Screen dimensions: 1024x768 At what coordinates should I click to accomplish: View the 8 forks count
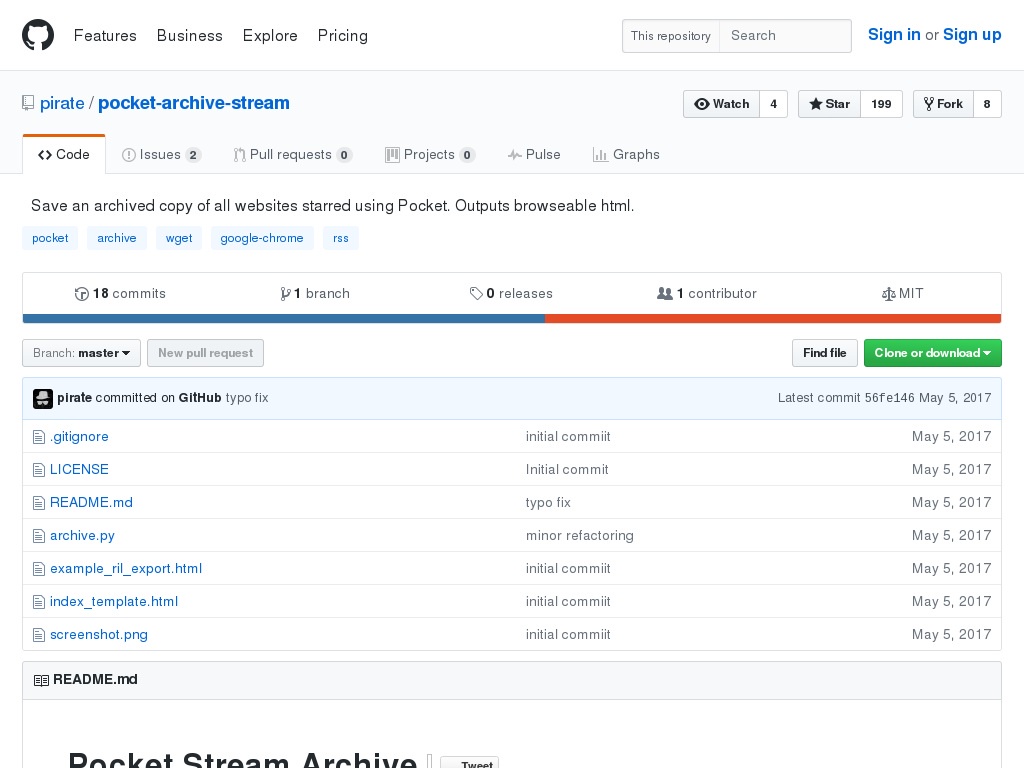[x=987, y=104]
